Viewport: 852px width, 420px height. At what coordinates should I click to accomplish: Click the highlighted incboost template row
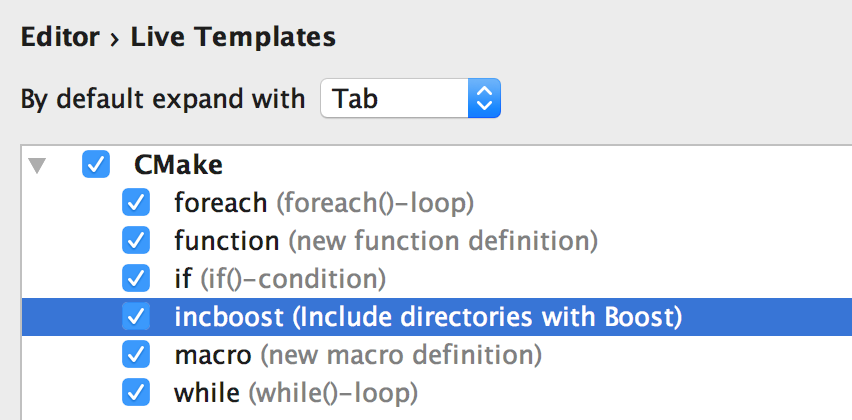[x=427, y=317]
